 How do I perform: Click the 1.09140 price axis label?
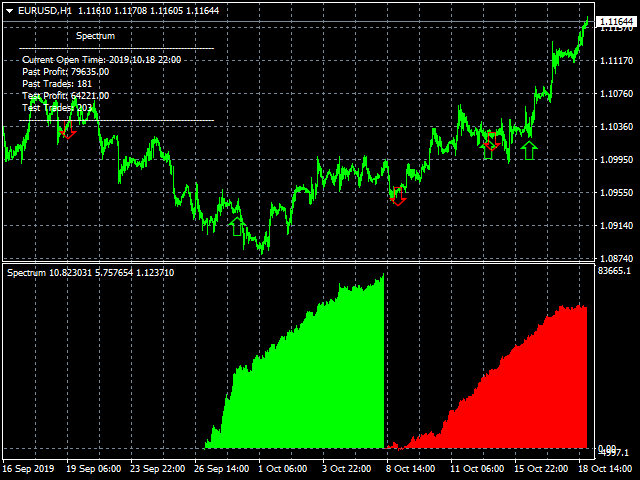[x=616, y=226]
